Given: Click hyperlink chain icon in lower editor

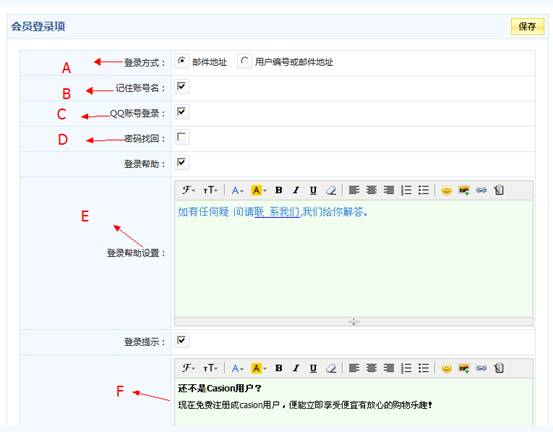Looking at the screenshot, I should tap(481, 368).
